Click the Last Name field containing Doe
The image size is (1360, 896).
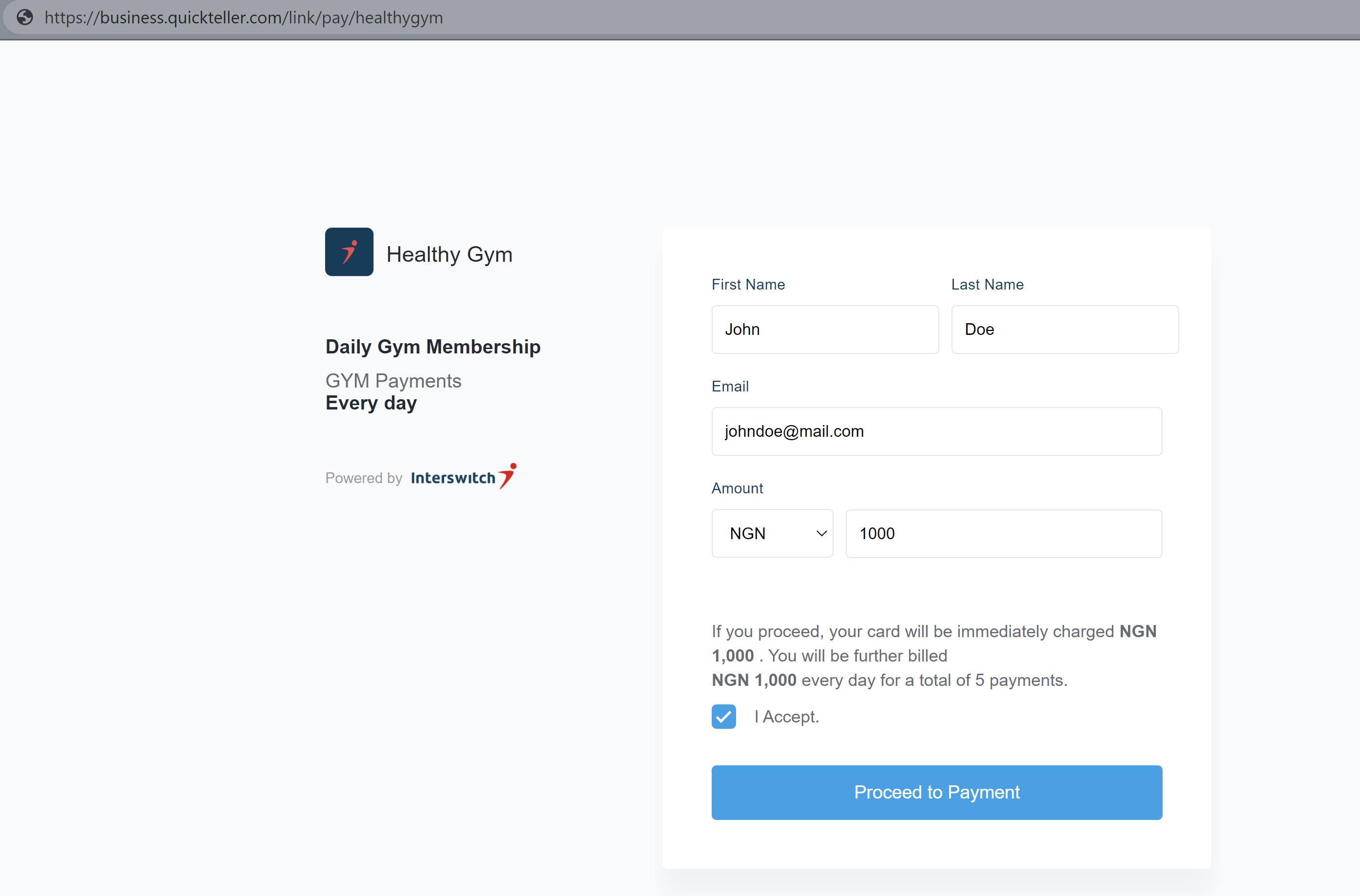1064,329
